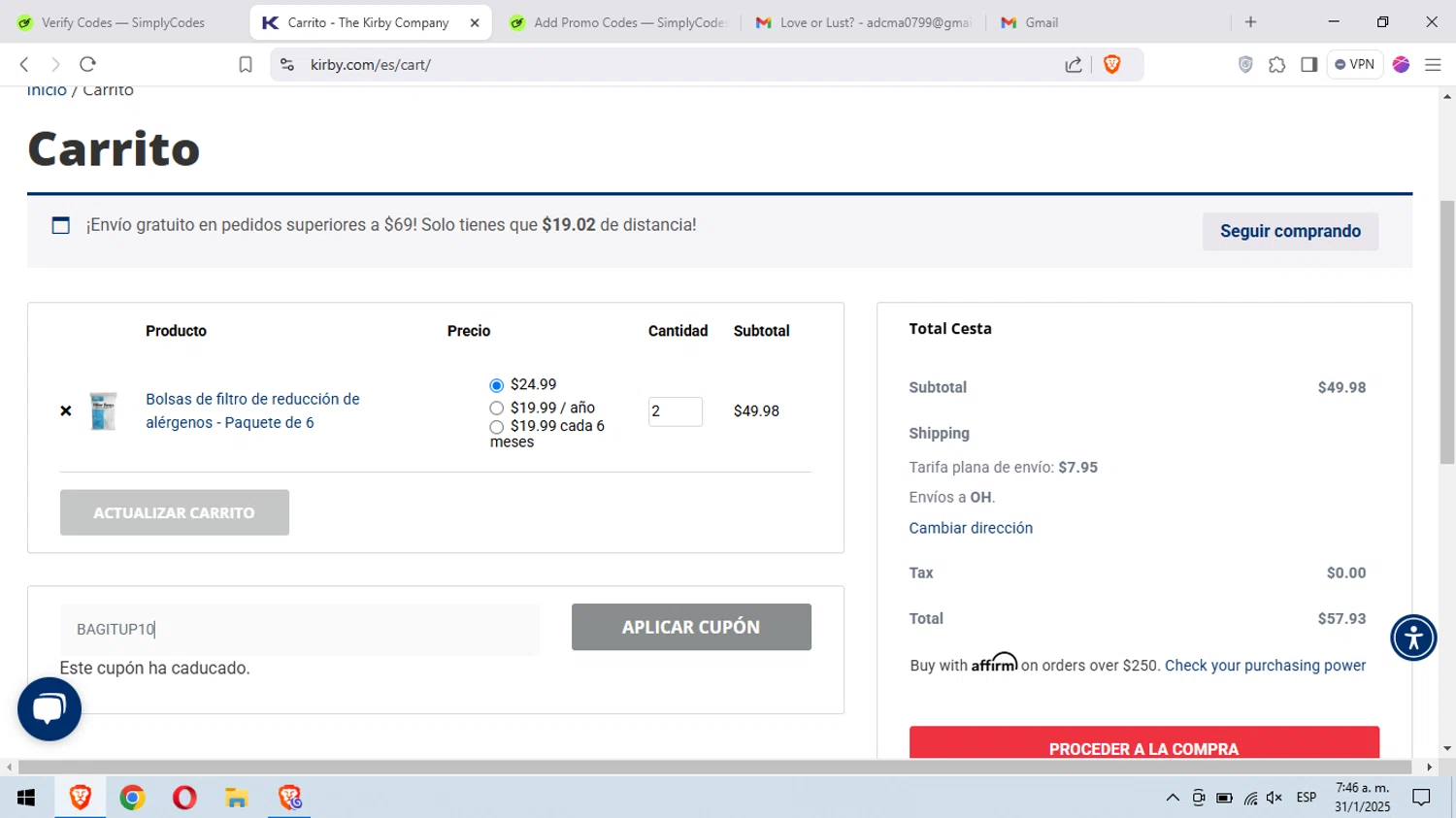The height and width of the screenshot is (818, 1456).
Task: Open Check your purchasing power link
Action: click(x=1265, y=666)
